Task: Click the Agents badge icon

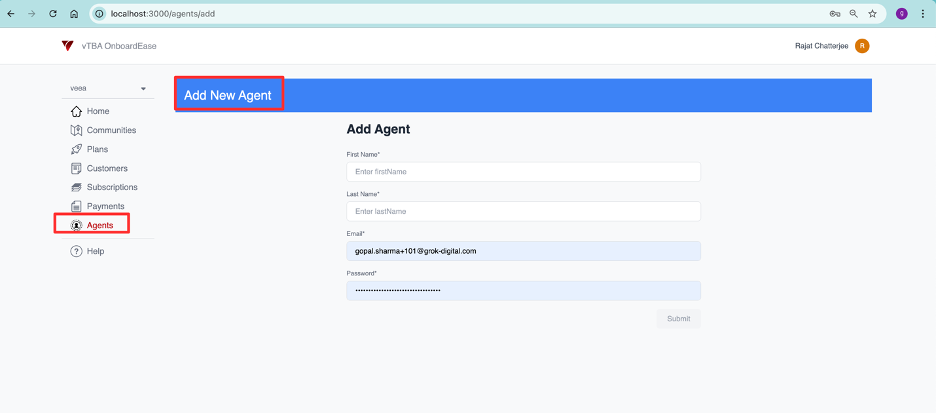Action: [x=76, y=225]
